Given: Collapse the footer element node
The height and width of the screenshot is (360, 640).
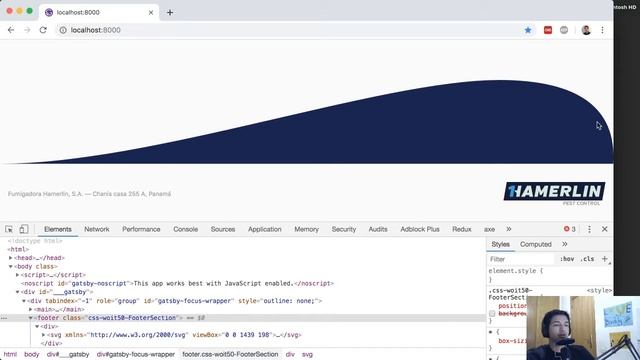Looking at the screenshot, I should [31, 318].
